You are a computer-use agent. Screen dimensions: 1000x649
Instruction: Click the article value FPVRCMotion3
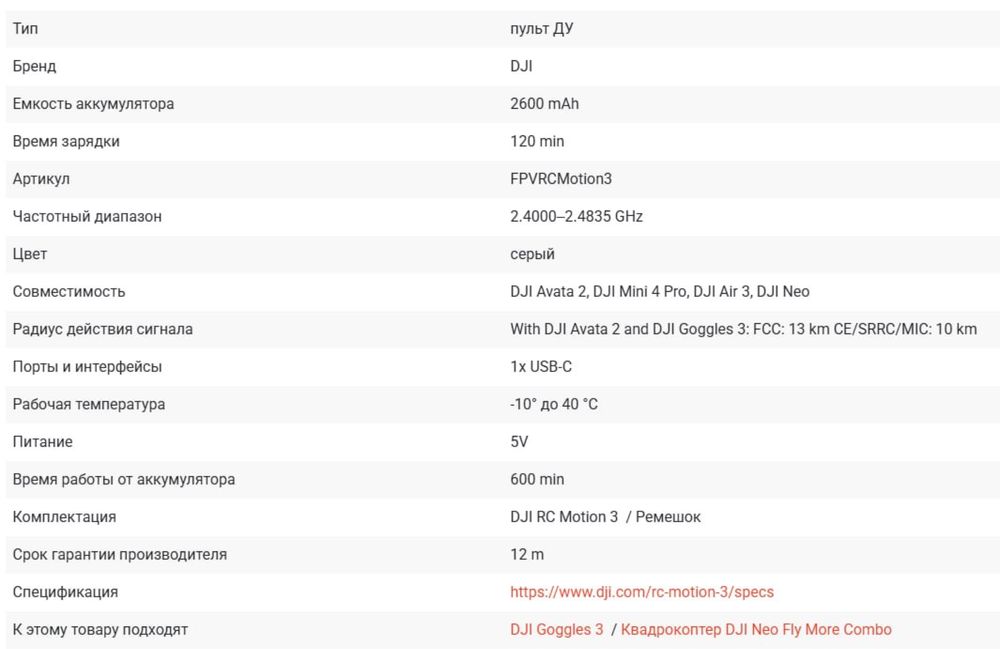(x=560, y=179)
